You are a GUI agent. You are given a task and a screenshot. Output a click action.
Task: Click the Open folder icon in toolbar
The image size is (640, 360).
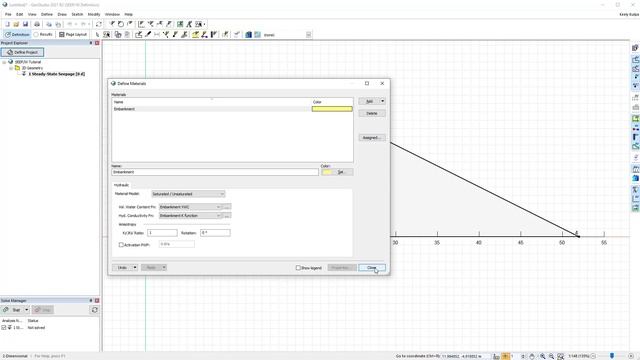16,24
